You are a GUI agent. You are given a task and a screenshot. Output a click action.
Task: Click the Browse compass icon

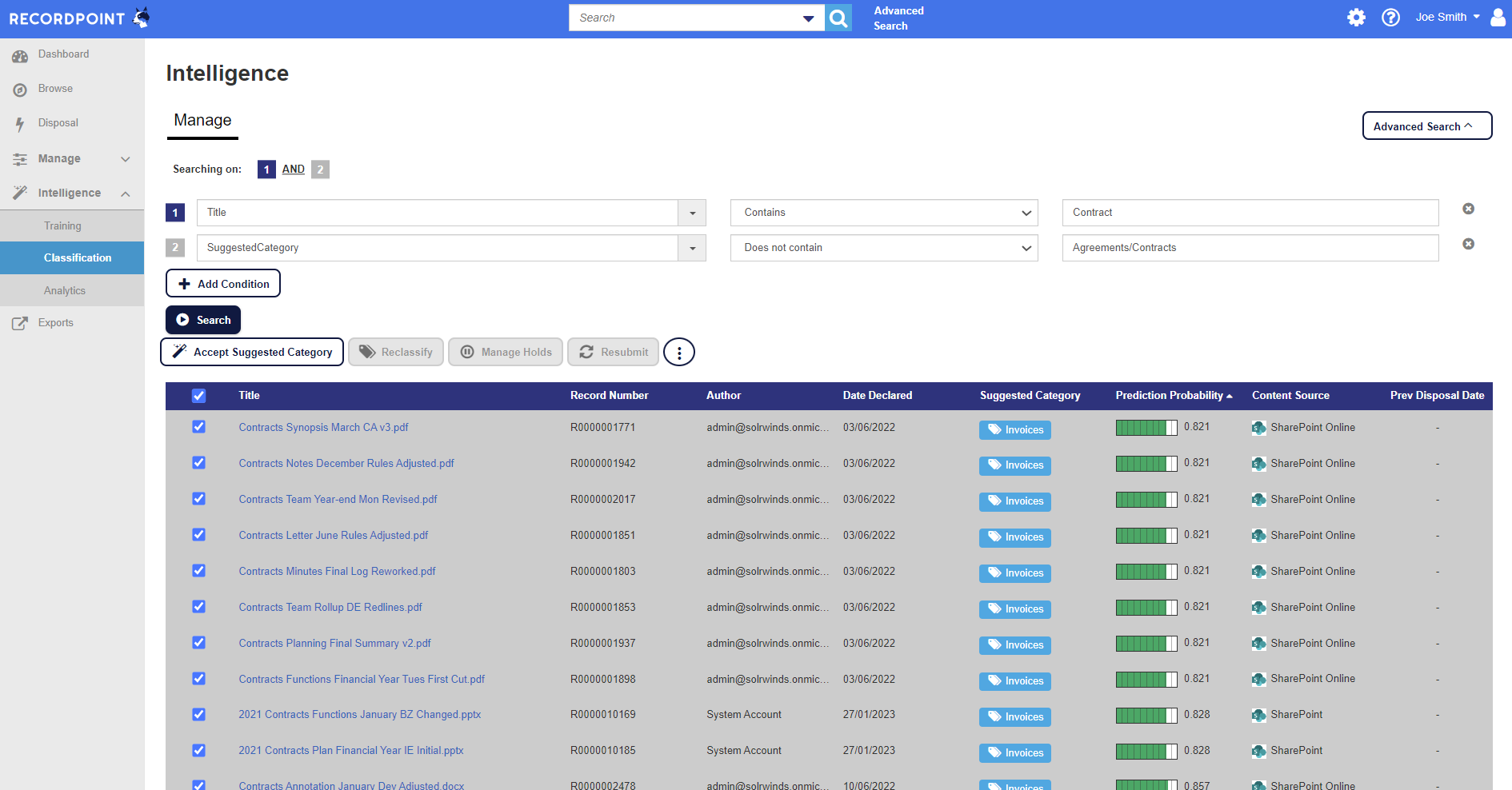20,90
